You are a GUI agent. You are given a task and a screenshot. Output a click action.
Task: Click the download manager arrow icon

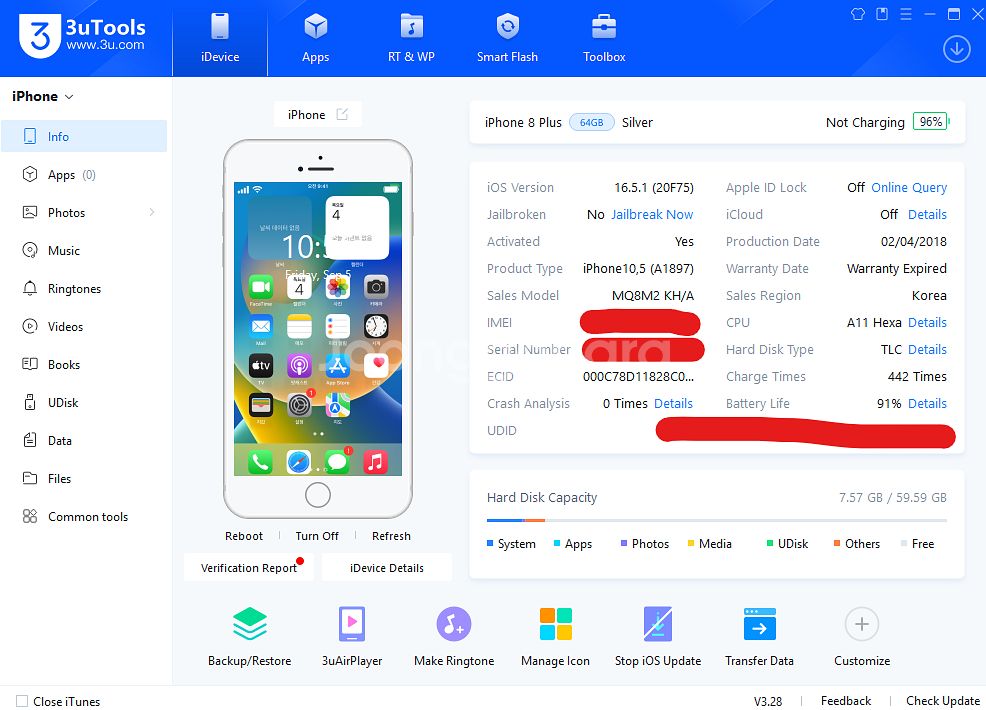click(x=956, y=48)
